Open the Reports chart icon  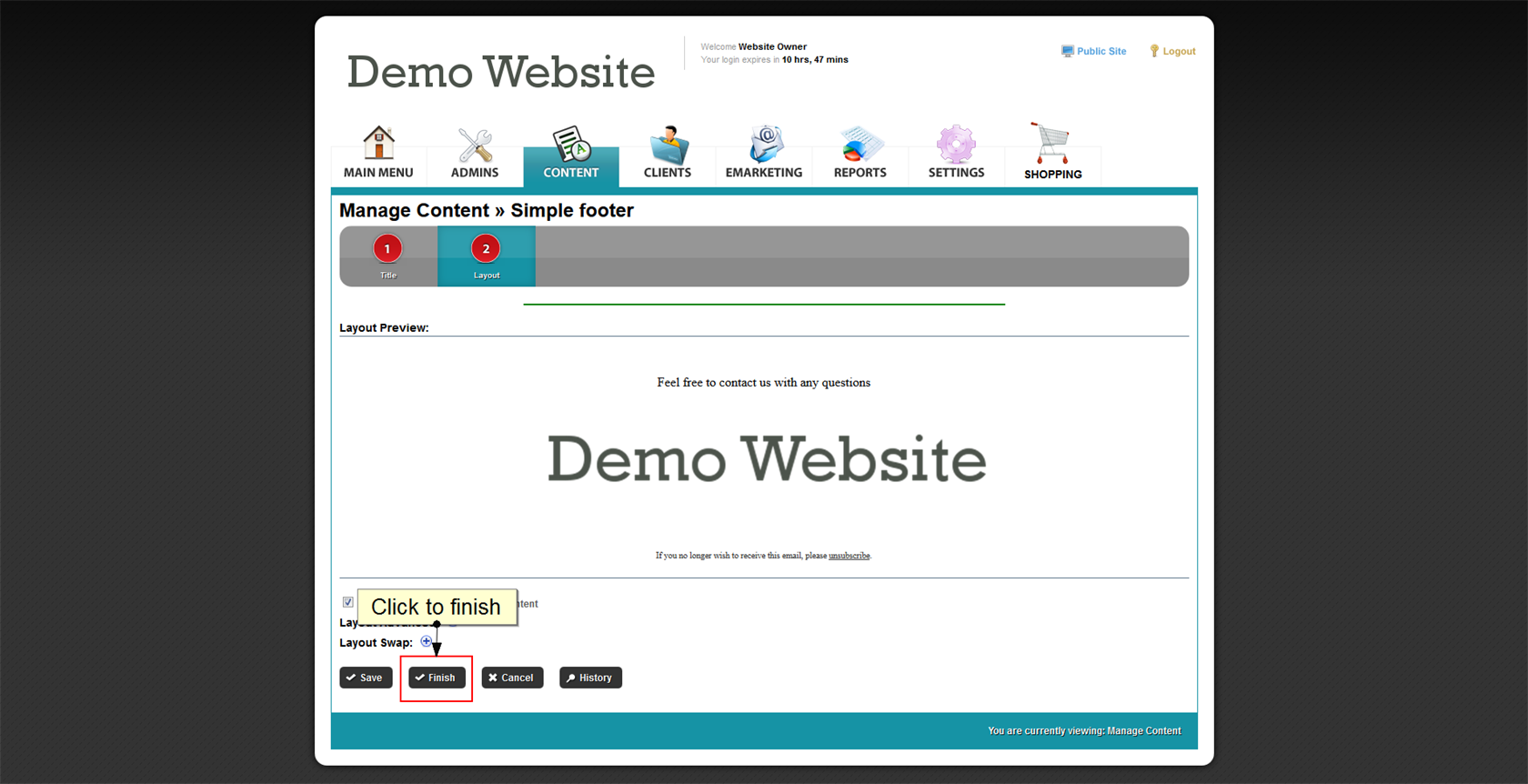pyautogui.click(x=859, y=145)
